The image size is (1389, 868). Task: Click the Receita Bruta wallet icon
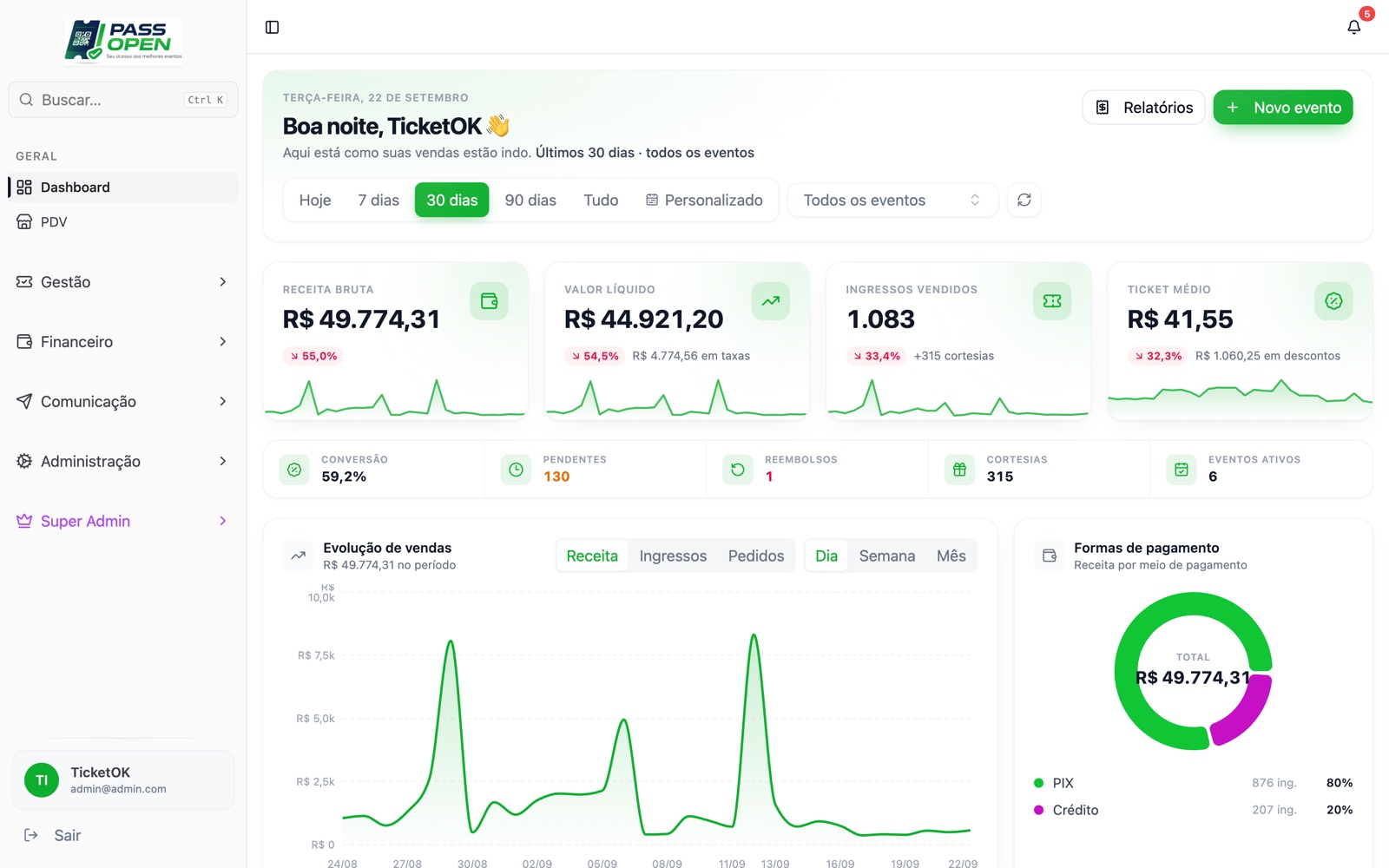pyautogui.click(x=490, y=301)
